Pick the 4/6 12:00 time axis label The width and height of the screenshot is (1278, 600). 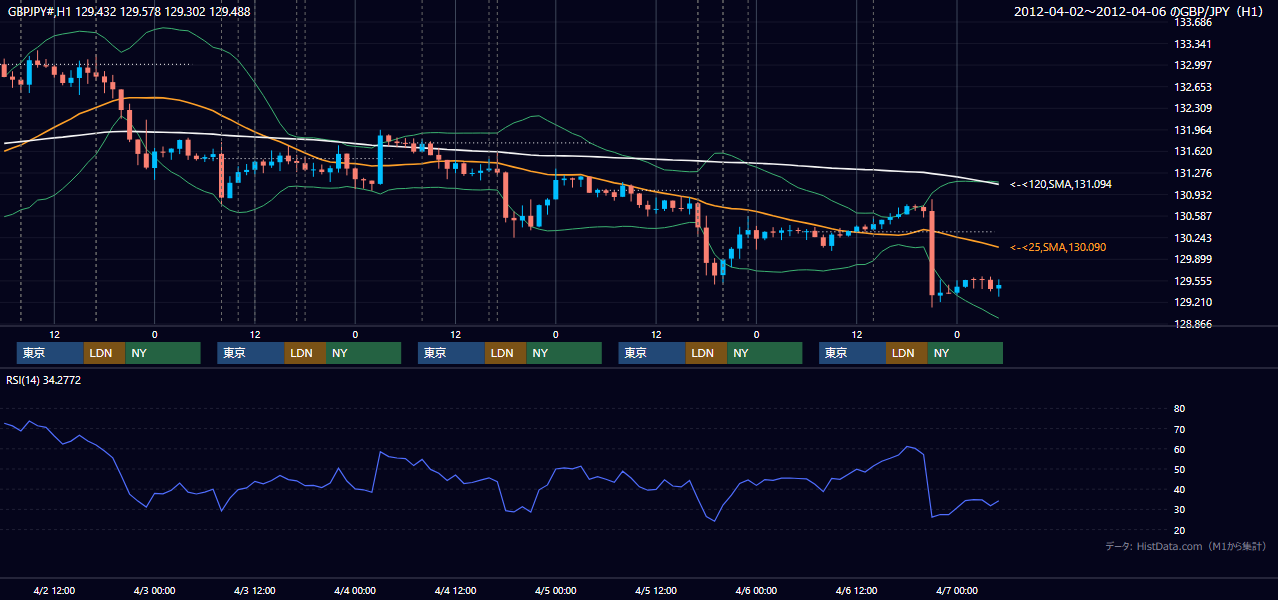click(x=856, y=590)
